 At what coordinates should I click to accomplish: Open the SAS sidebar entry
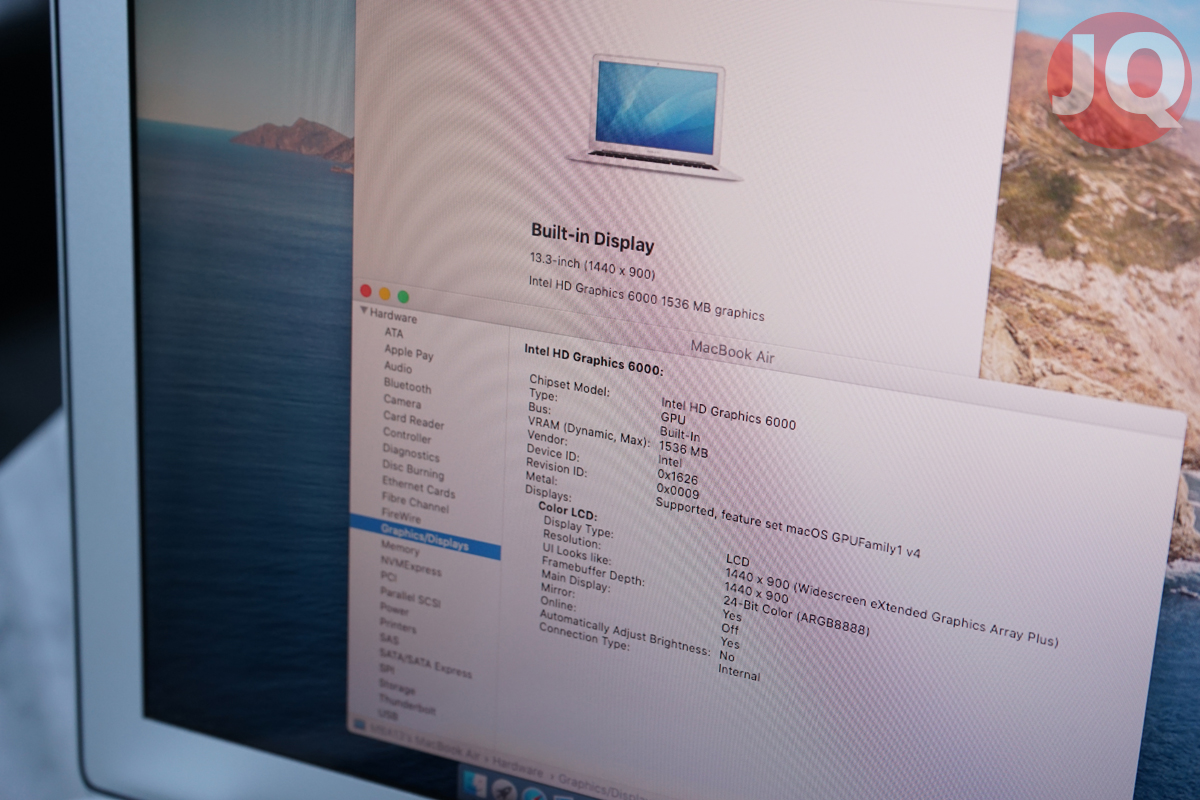tap(388, 639)
